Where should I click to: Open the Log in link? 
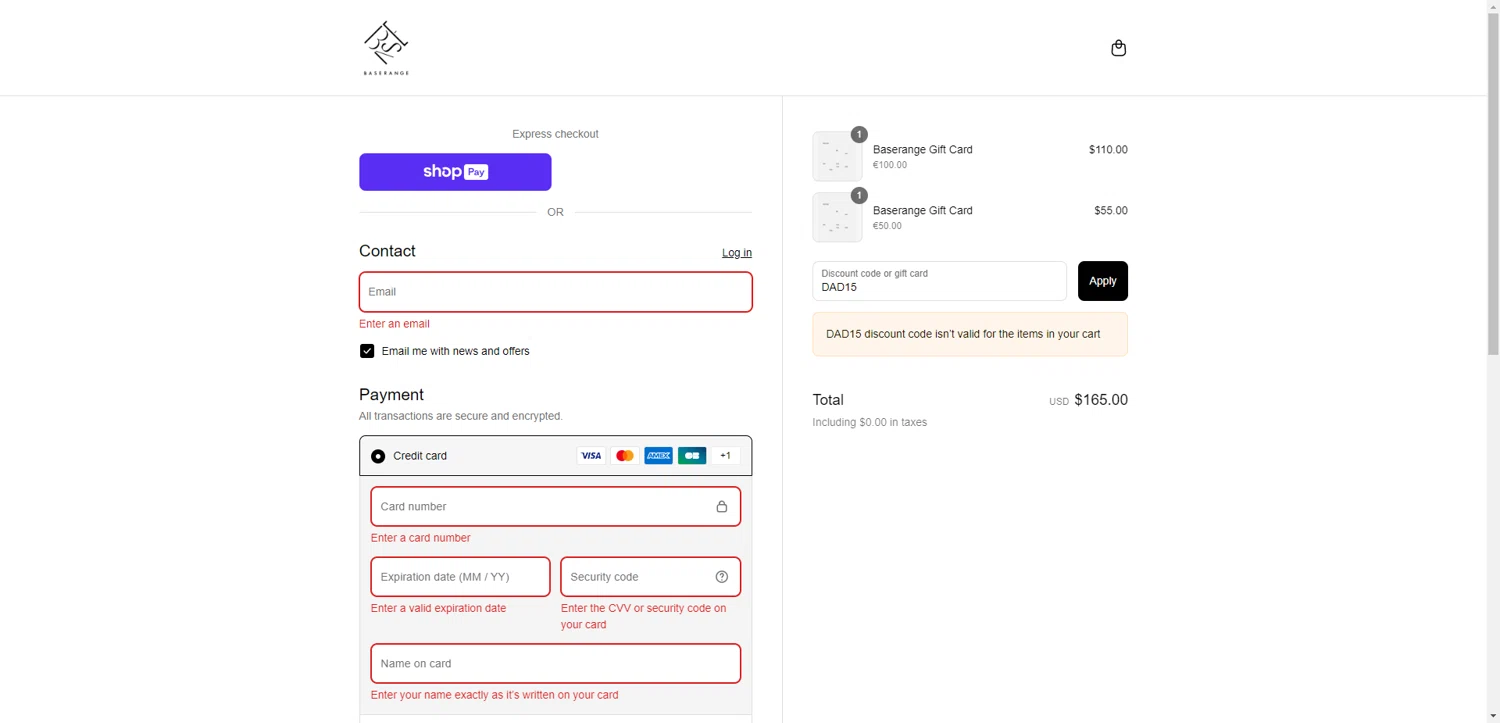tap(737, 253)
